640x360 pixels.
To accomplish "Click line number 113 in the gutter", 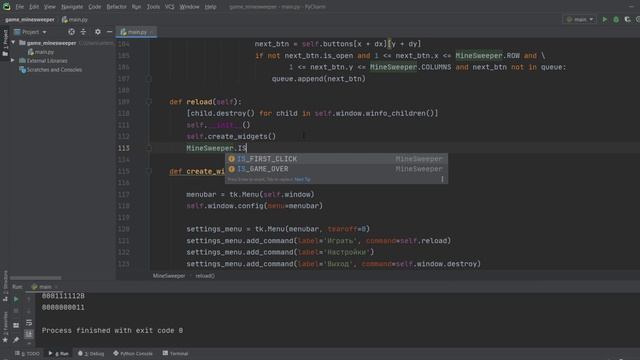I will pos(124,148).
